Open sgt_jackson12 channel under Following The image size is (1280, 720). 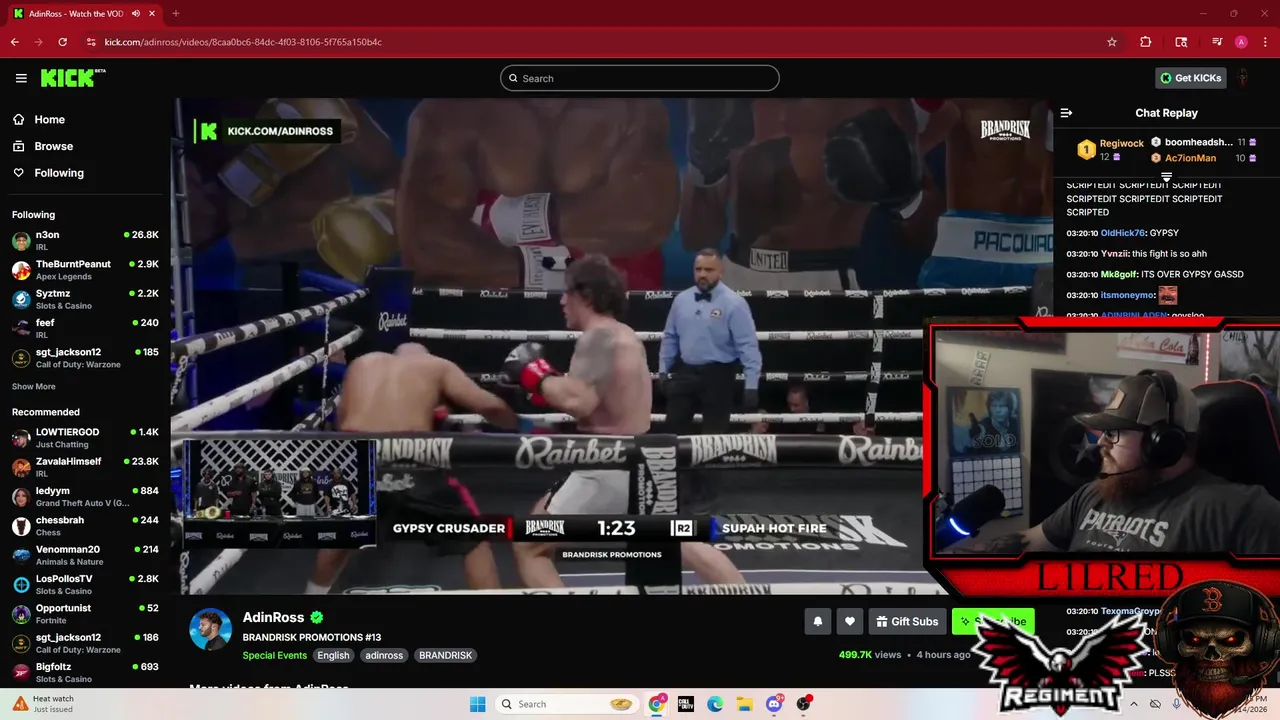pos(85,358)
